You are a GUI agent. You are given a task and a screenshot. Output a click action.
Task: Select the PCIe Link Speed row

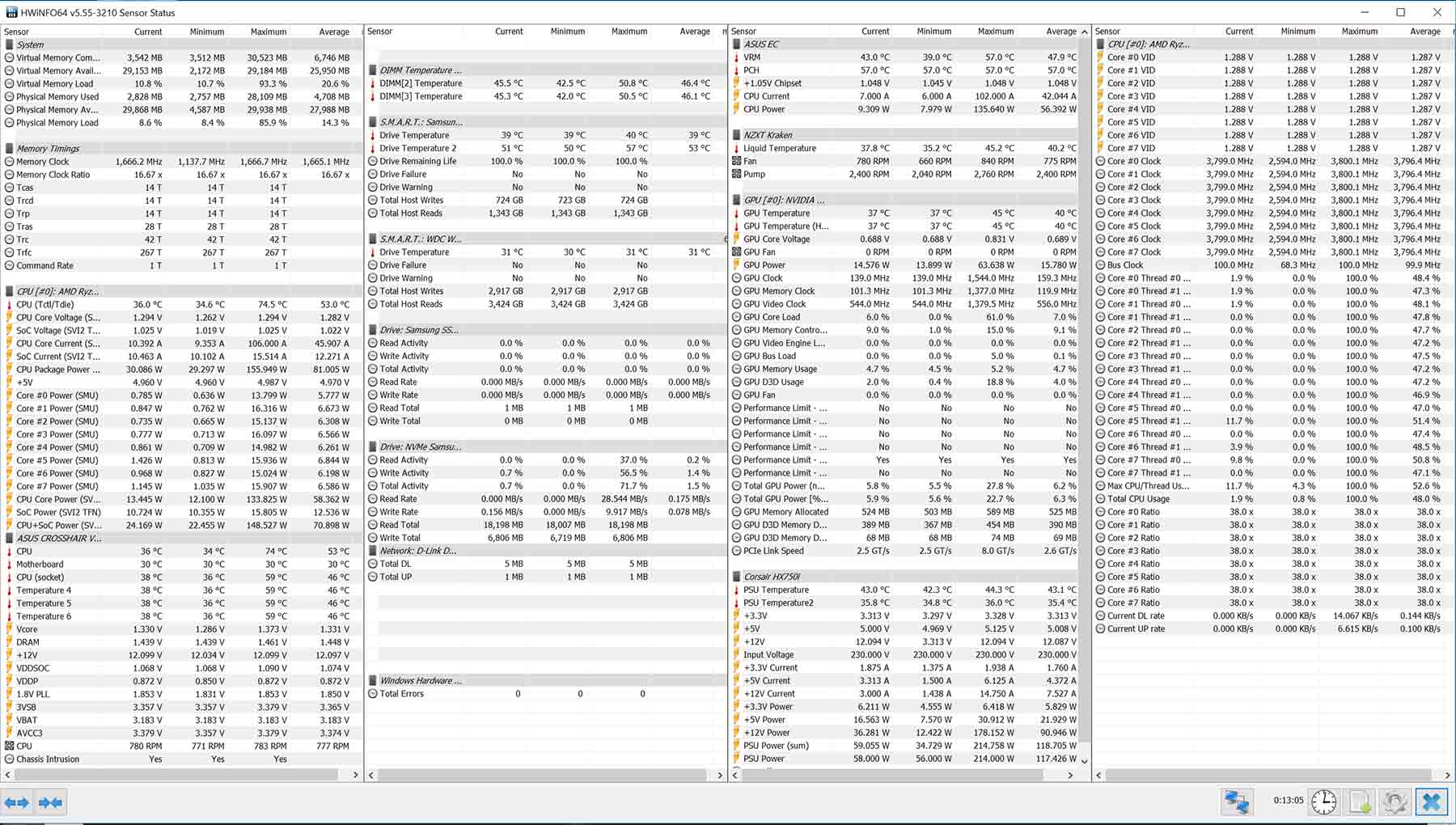pos(904,551)
